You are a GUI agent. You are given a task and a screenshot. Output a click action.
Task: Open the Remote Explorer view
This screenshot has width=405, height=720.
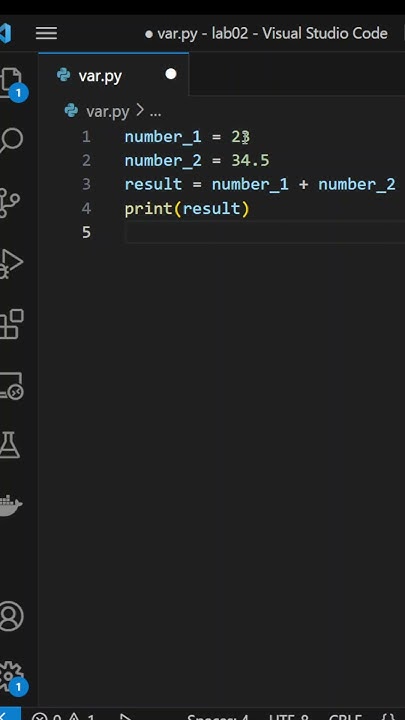point(11,386)
